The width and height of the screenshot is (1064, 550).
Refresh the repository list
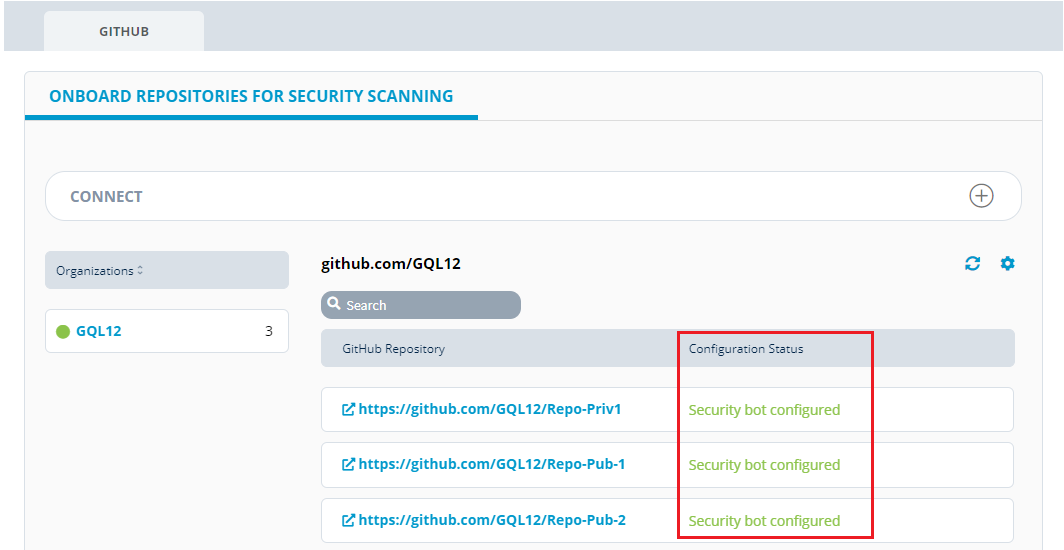click(x=972, y=263)
